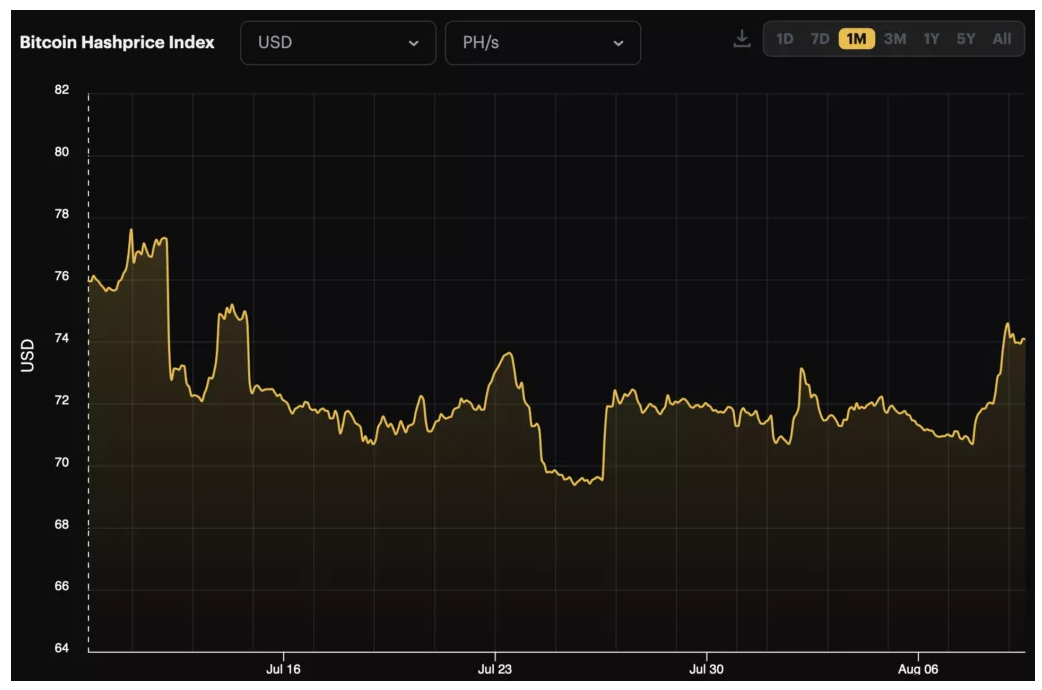Click the Jul 23 x-axis date label
Screen dimensions: 1042x690
pyautogui.click(x=495, y=669)
